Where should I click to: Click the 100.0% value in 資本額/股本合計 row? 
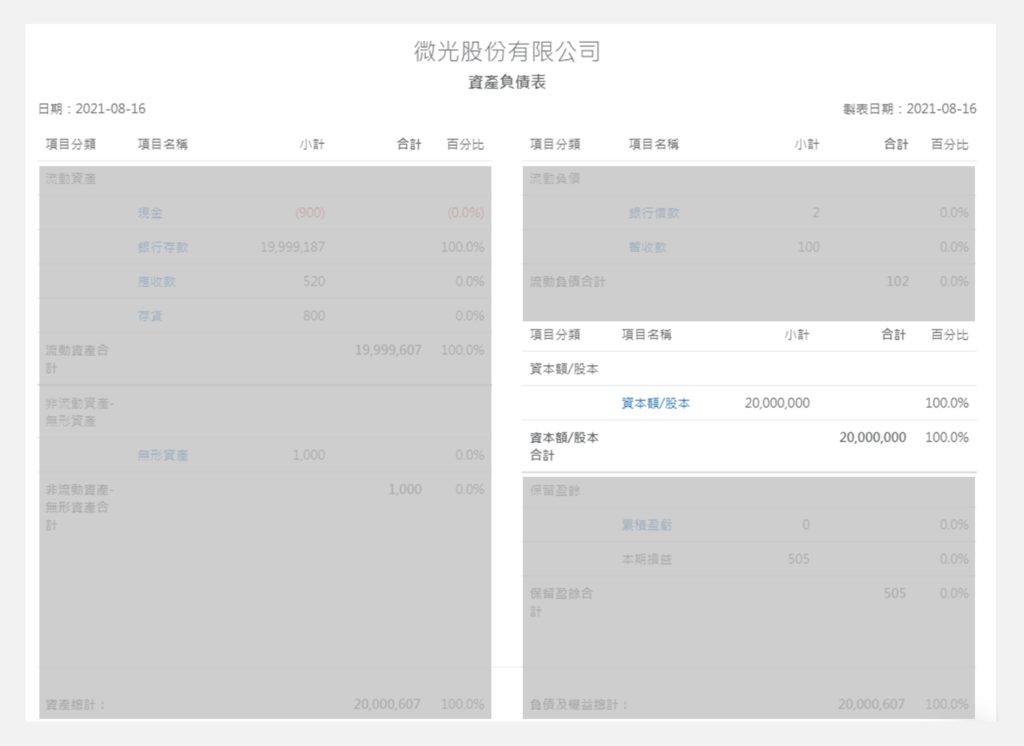[947, 438]
